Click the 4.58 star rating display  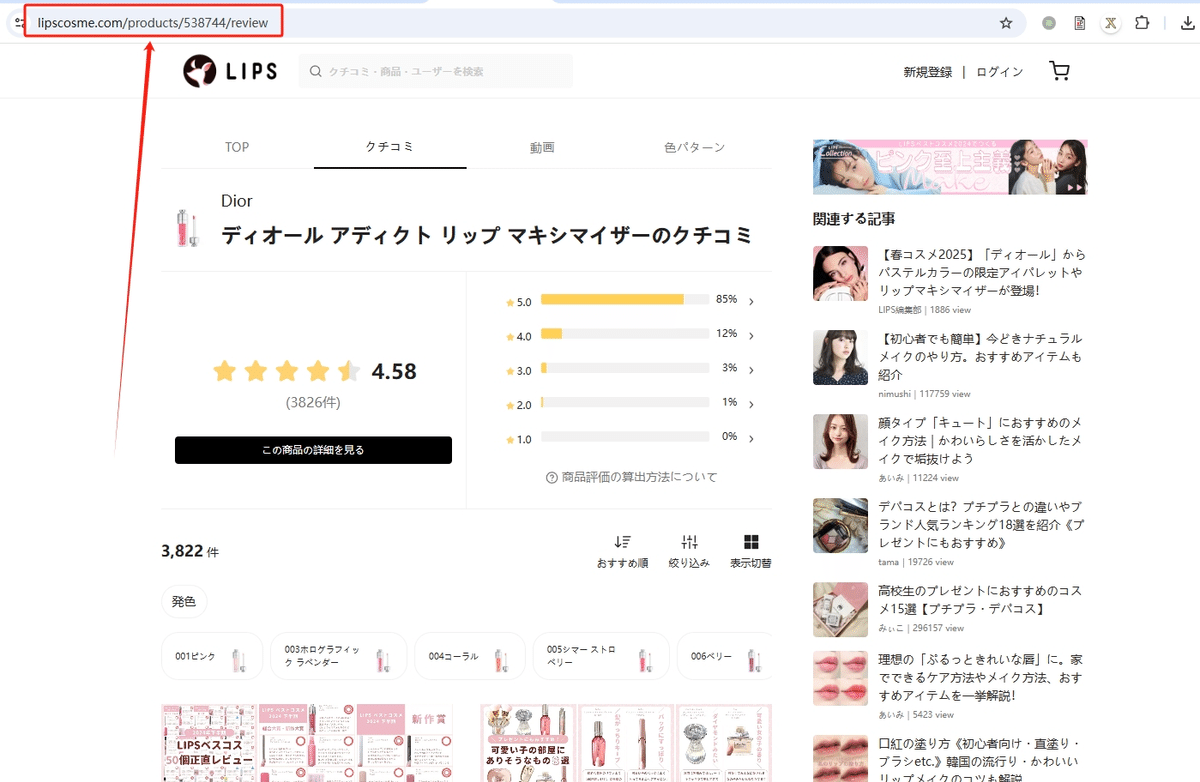coord(314,372)
